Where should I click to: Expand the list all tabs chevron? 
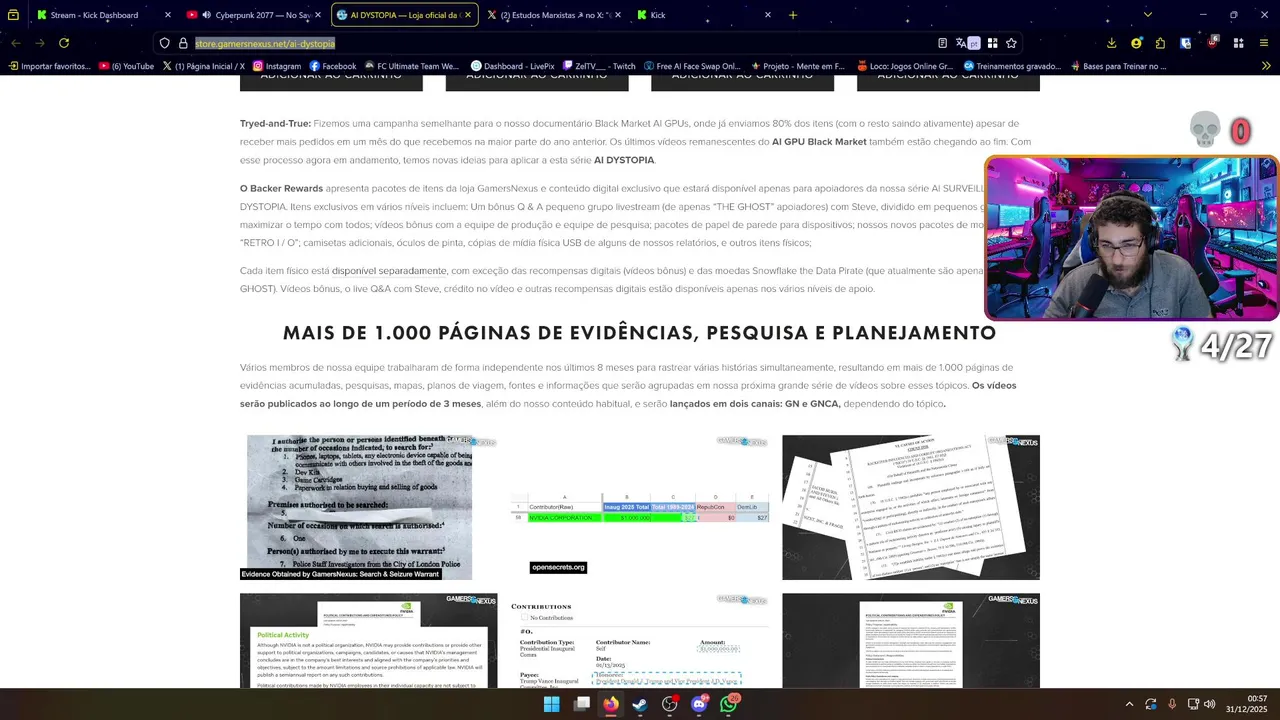[1147, 15]
